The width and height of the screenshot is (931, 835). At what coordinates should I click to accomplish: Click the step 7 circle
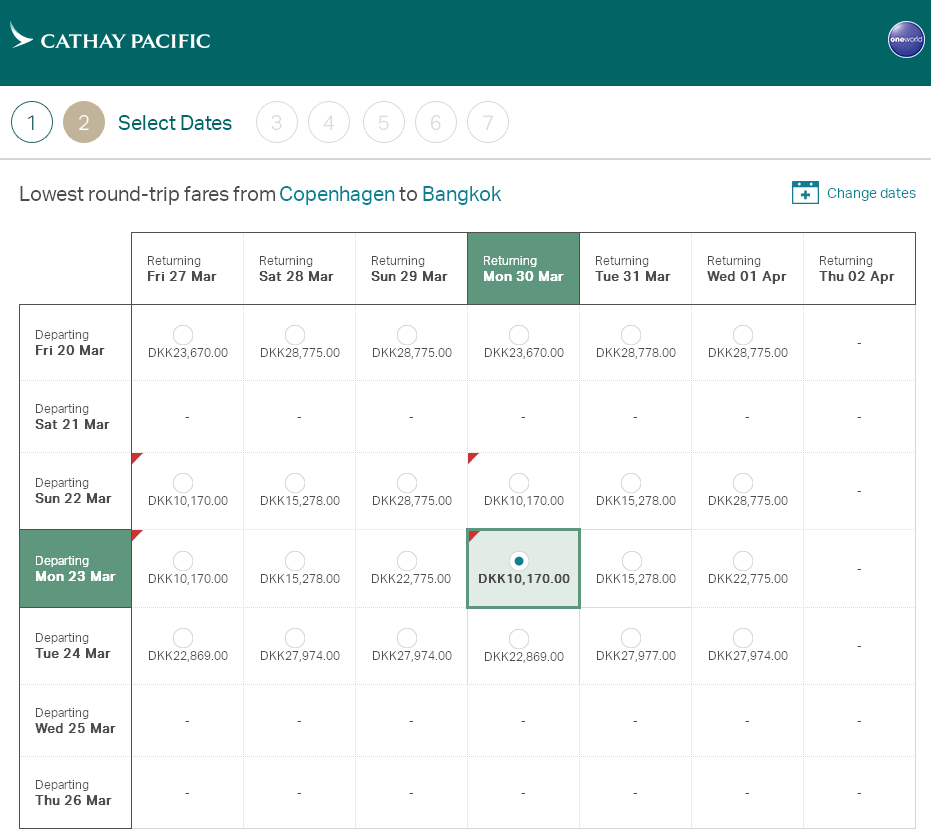pos(488,123)
